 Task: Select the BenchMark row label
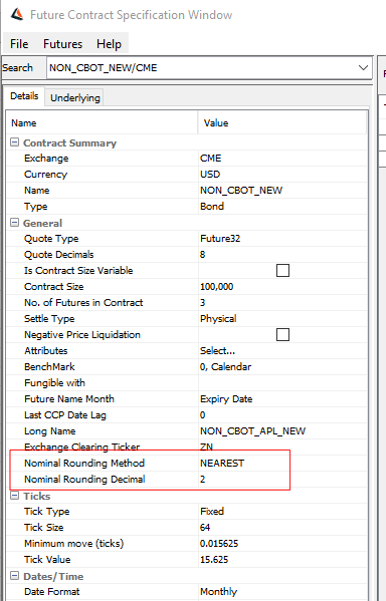(x=49, y=367)
